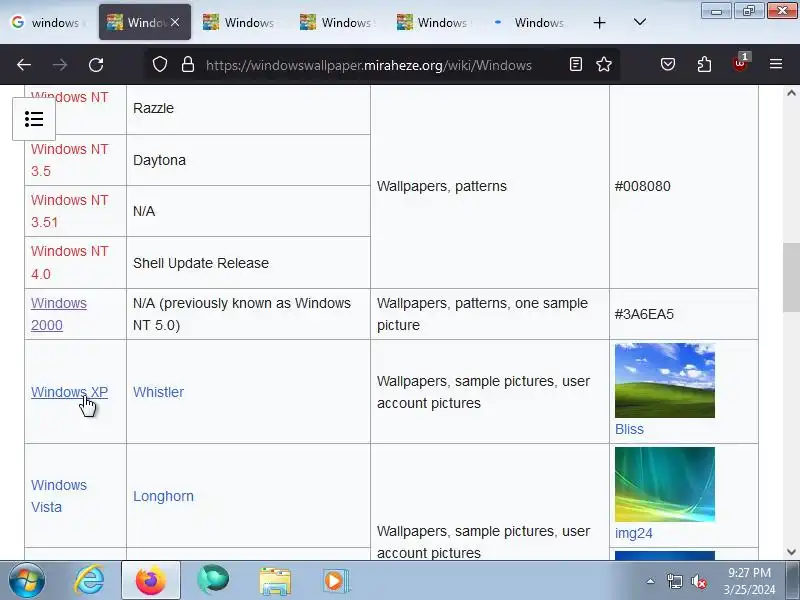
Task: Show hidden system tray icons
Action: coord(650,581)
